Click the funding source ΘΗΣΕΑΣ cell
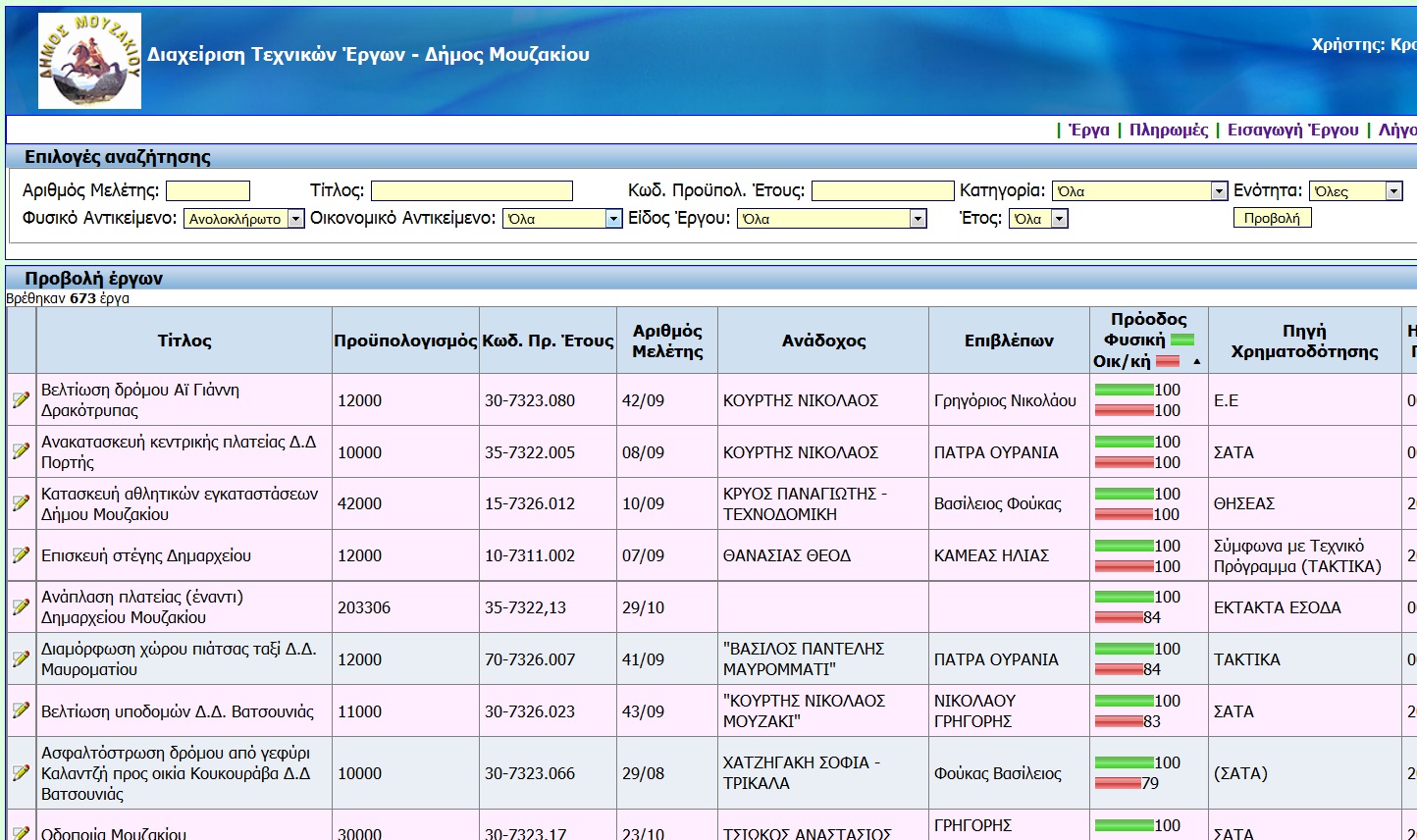Screen dimensions: 1417x840 1305,503
